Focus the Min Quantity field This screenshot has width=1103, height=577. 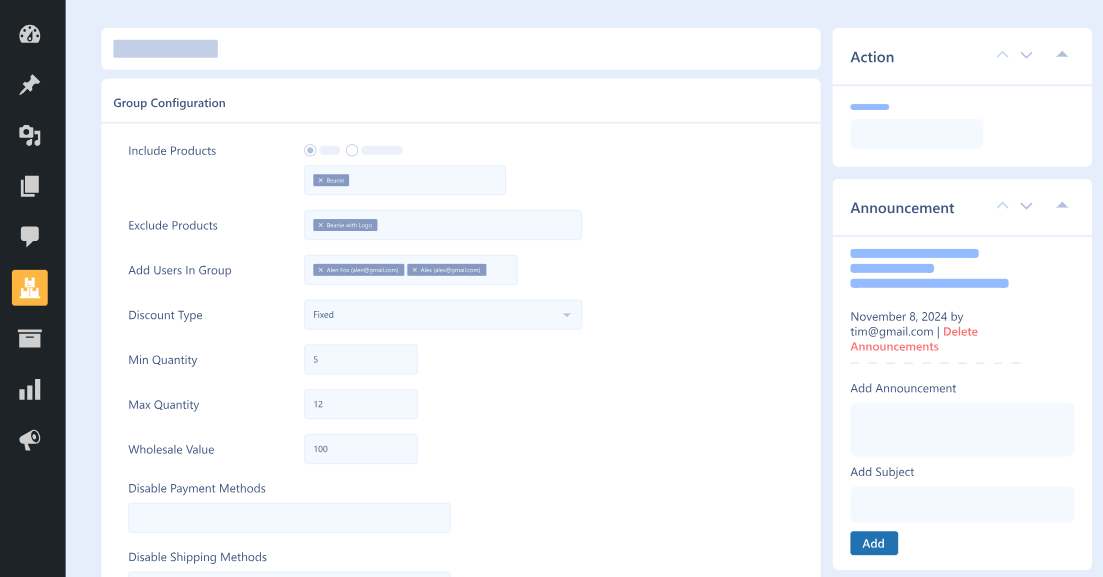tap(361, 360)
